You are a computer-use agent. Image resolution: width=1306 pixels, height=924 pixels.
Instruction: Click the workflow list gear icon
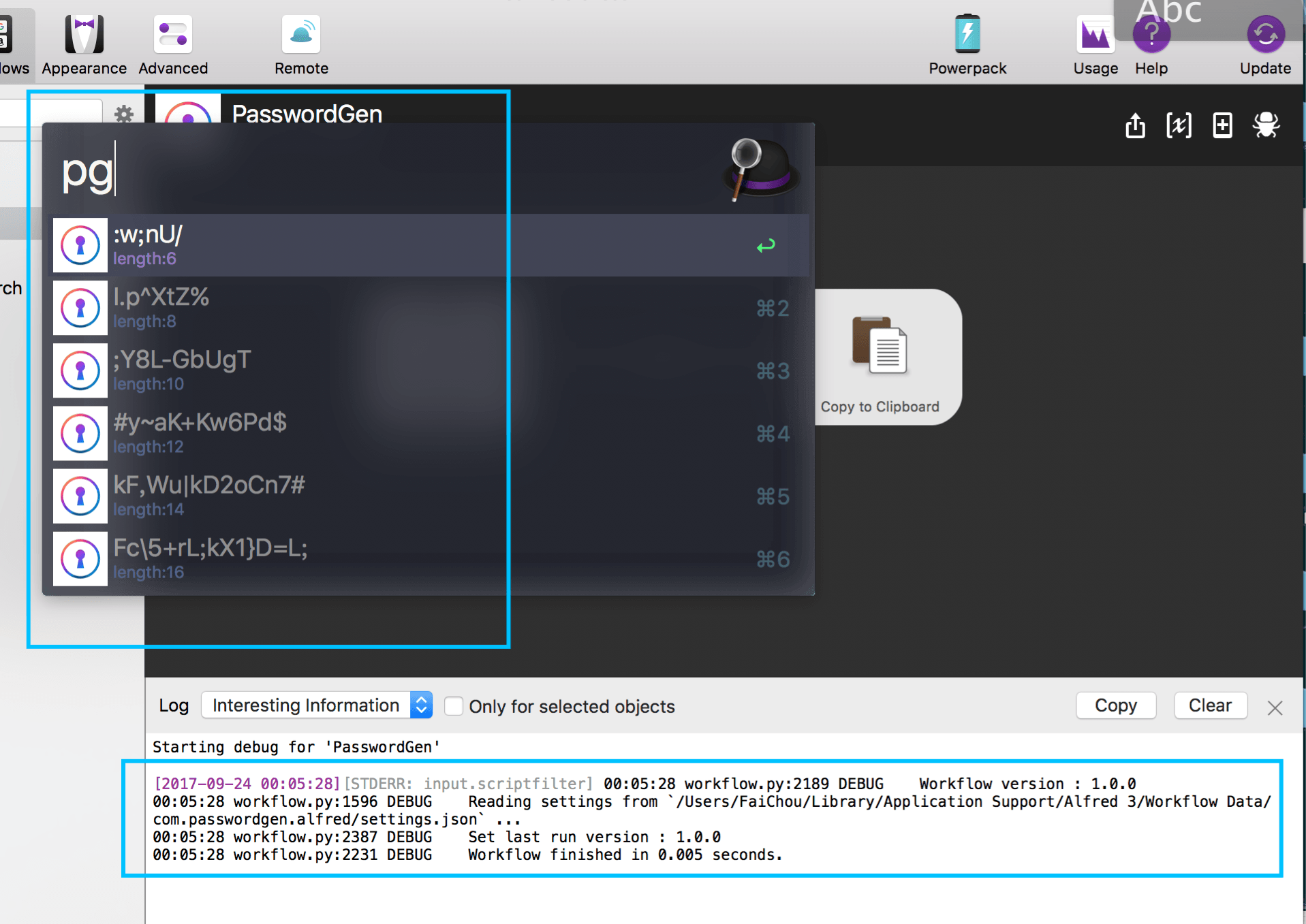point(124,113)
